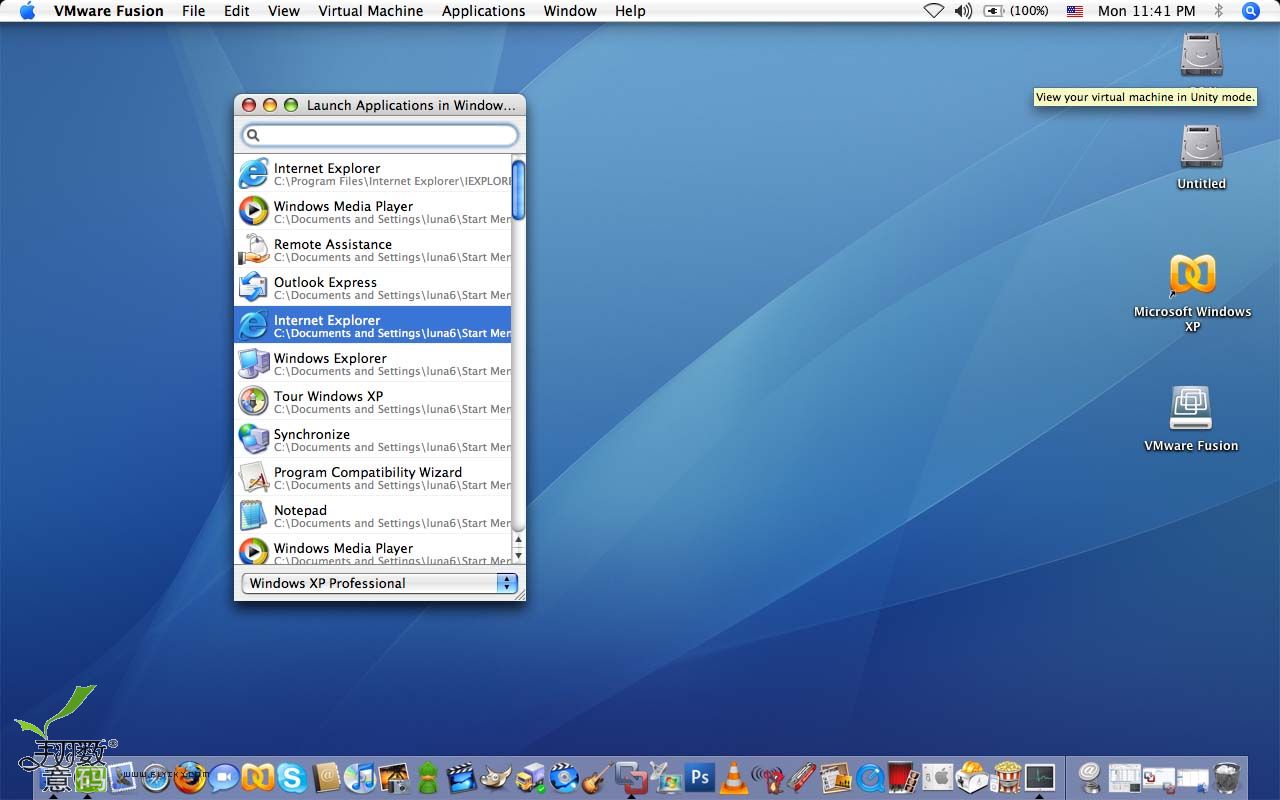Launch Firefox from the Dock
The height and width of the screenshot is (800, 1280).
[x=190, y=777]
